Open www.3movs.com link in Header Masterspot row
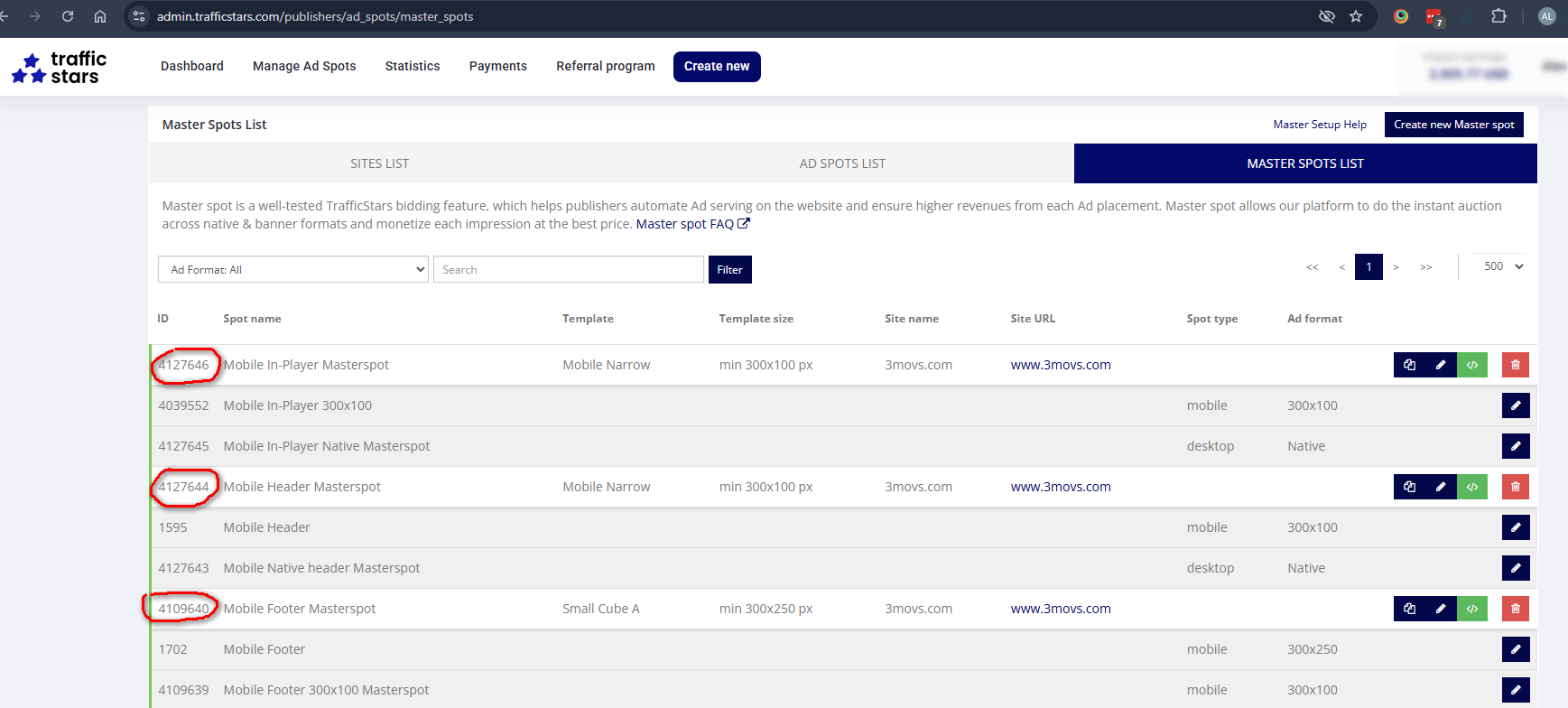This screenshot has width=1568, height=708. point(1061,487)
